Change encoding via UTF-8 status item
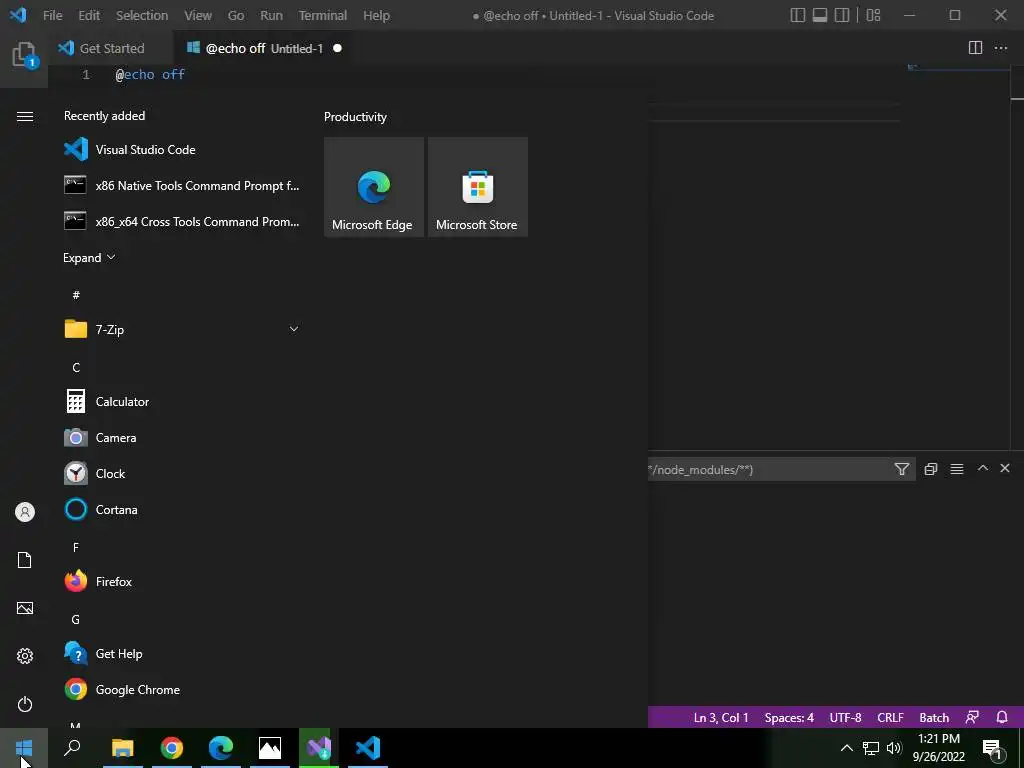Screen dimensions: 1024x768 (x=845, y=718)
